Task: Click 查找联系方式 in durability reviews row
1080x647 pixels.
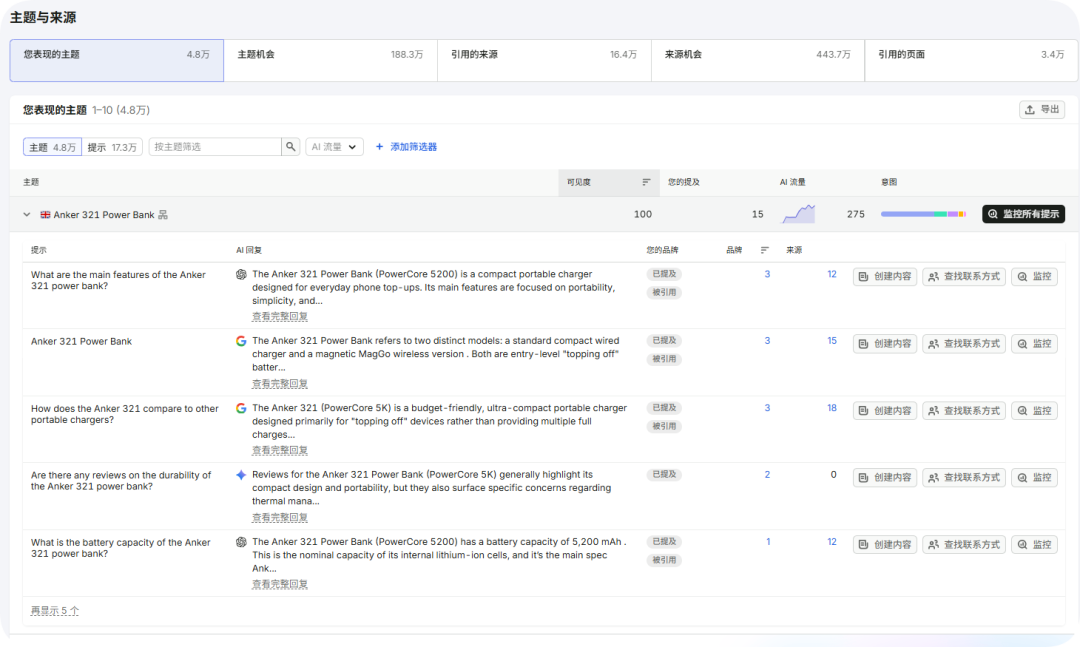Action: click(964, 477)
